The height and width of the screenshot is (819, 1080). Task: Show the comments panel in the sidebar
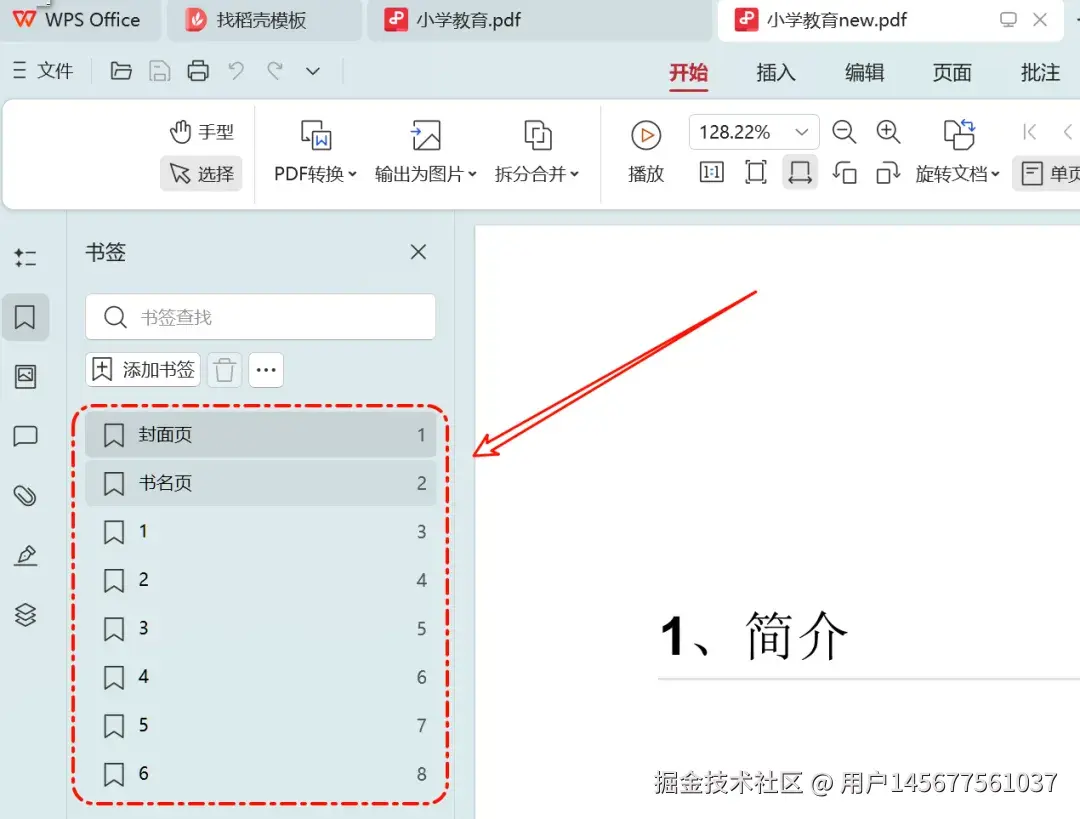tap(26, 436)
